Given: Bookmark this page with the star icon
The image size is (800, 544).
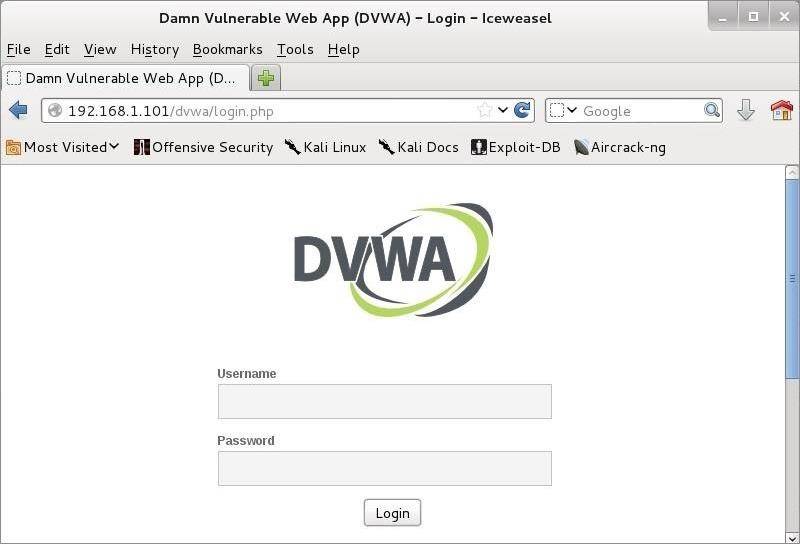Looking at the screenshot, I should click(x=484, y=110).
